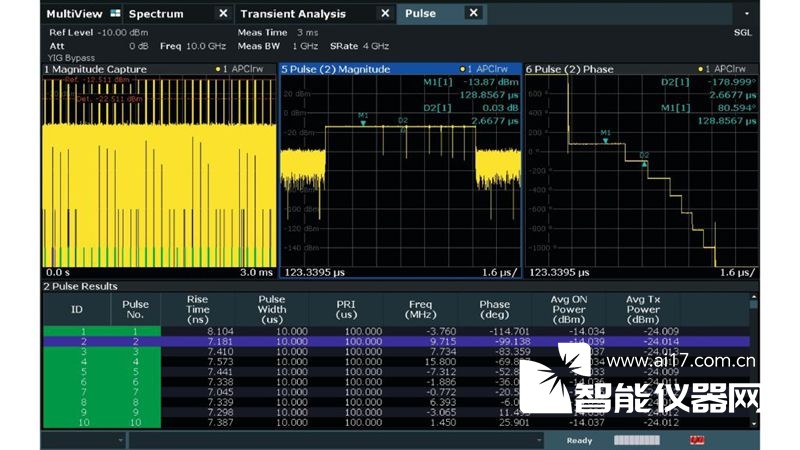Open the tab overflow dropdown arrow
Screen dimensions: 800x450
tap(747, 14)
